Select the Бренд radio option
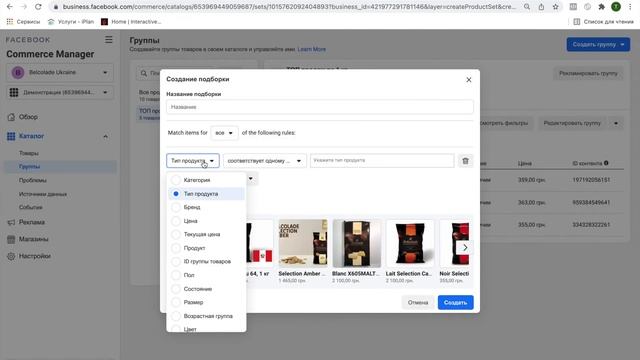This screenshot has width=640, height=360. pyautogui.click(x=176, y=207)
